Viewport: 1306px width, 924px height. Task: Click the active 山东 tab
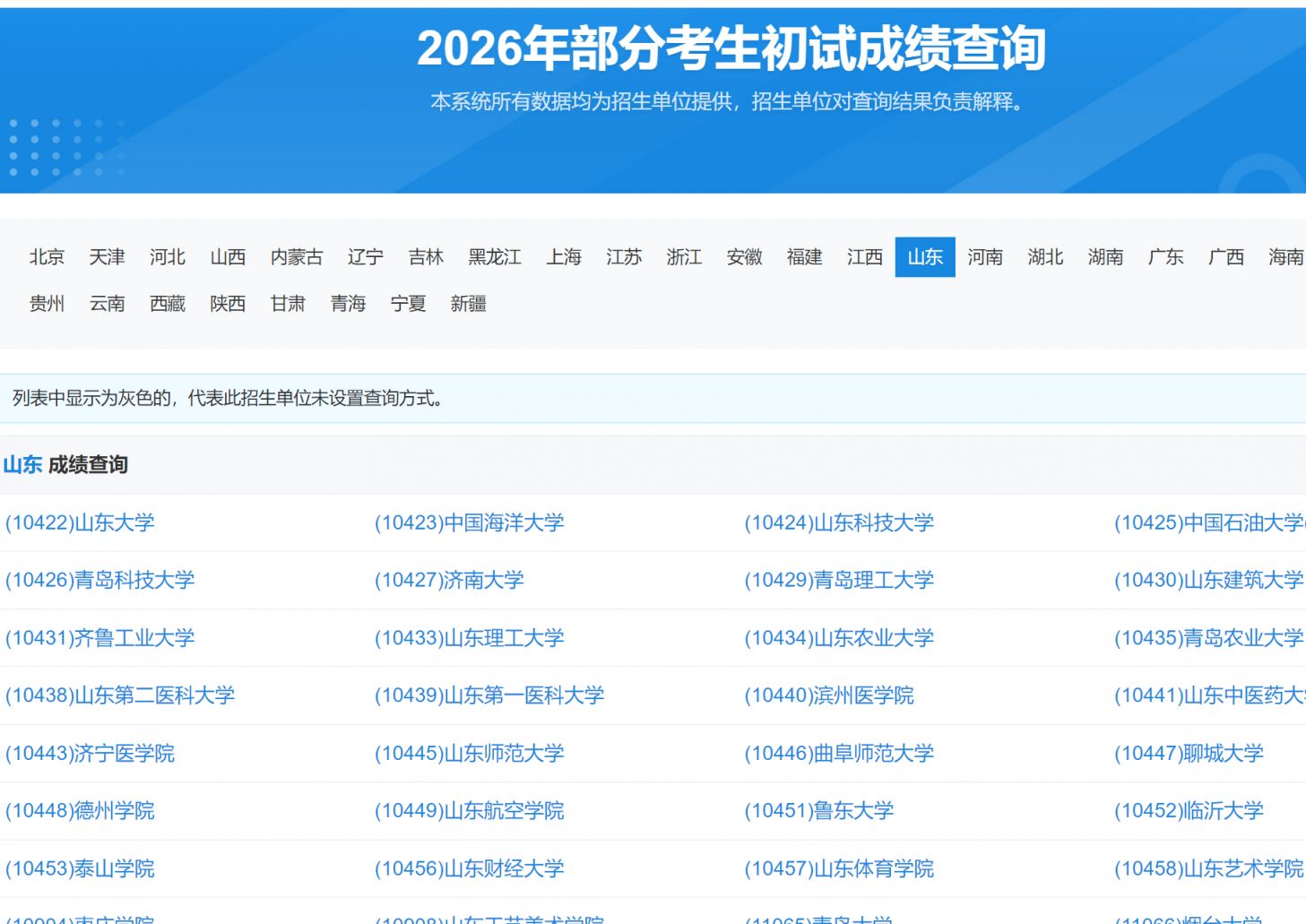(x=925, y=257)
